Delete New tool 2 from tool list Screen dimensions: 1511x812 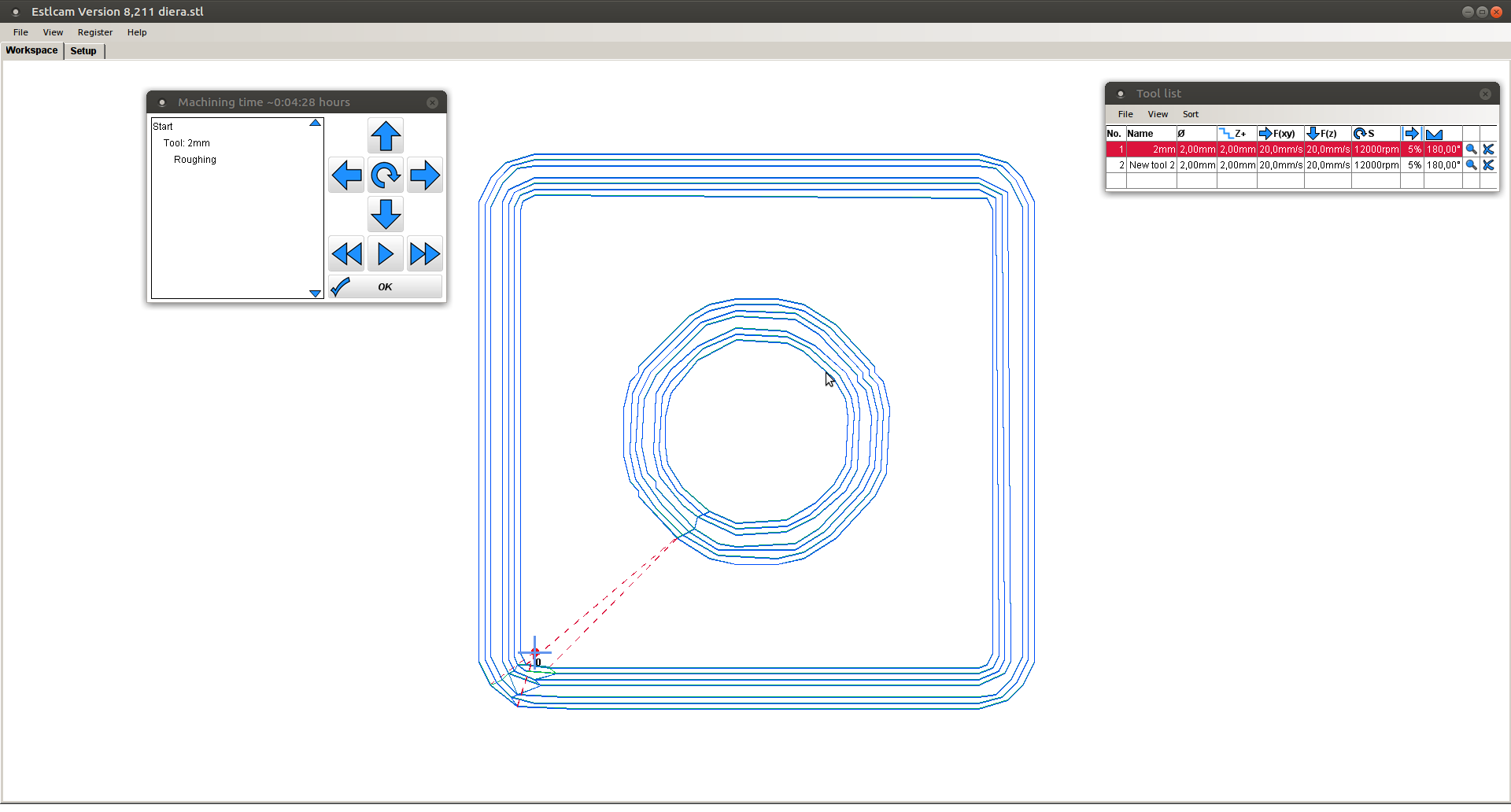click(1488, 165)
